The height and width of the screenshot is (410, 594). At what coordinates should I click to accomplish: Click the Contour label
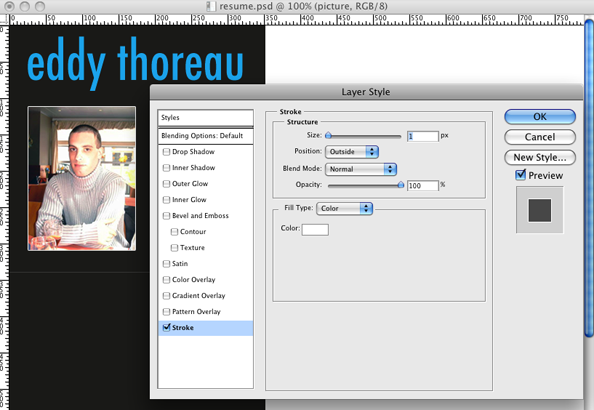click(193, 232)
